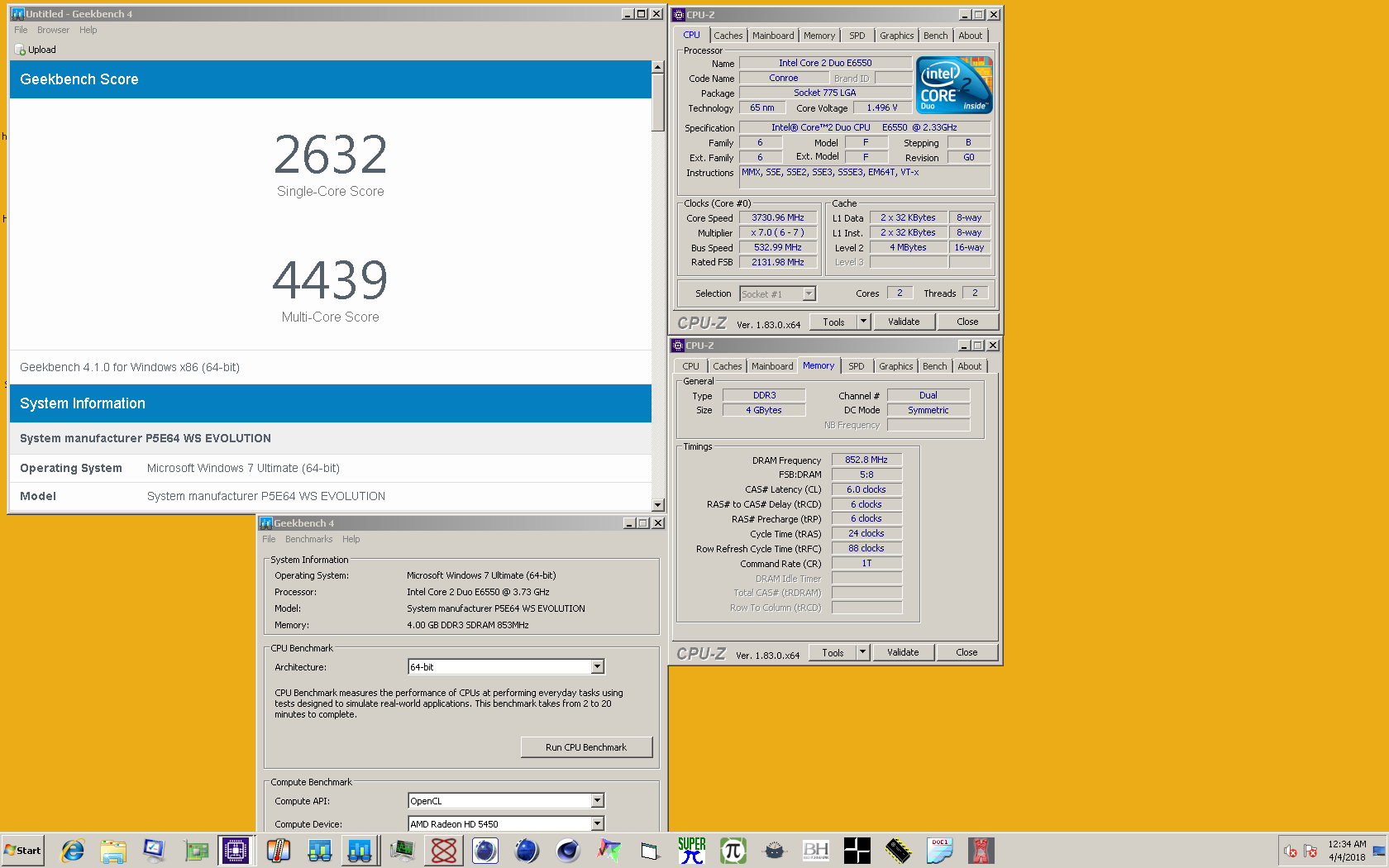Screen dimensions: 1389x868
Task: Open the Windows Start menu
Action: pyautogui.click(x=22, y=850)
